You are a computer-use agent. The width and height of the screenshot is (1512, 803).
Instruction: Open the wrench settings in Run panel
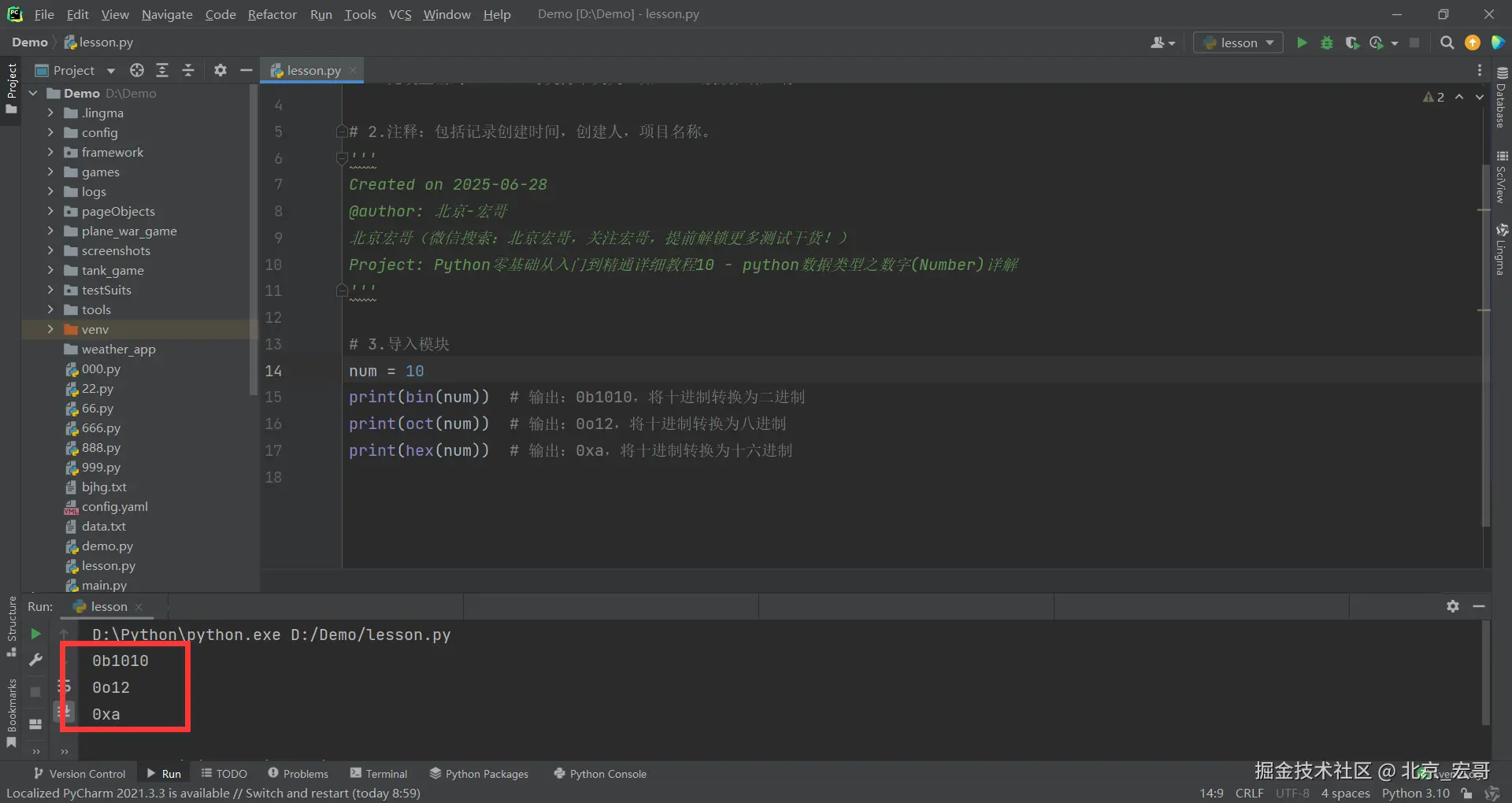35,660
